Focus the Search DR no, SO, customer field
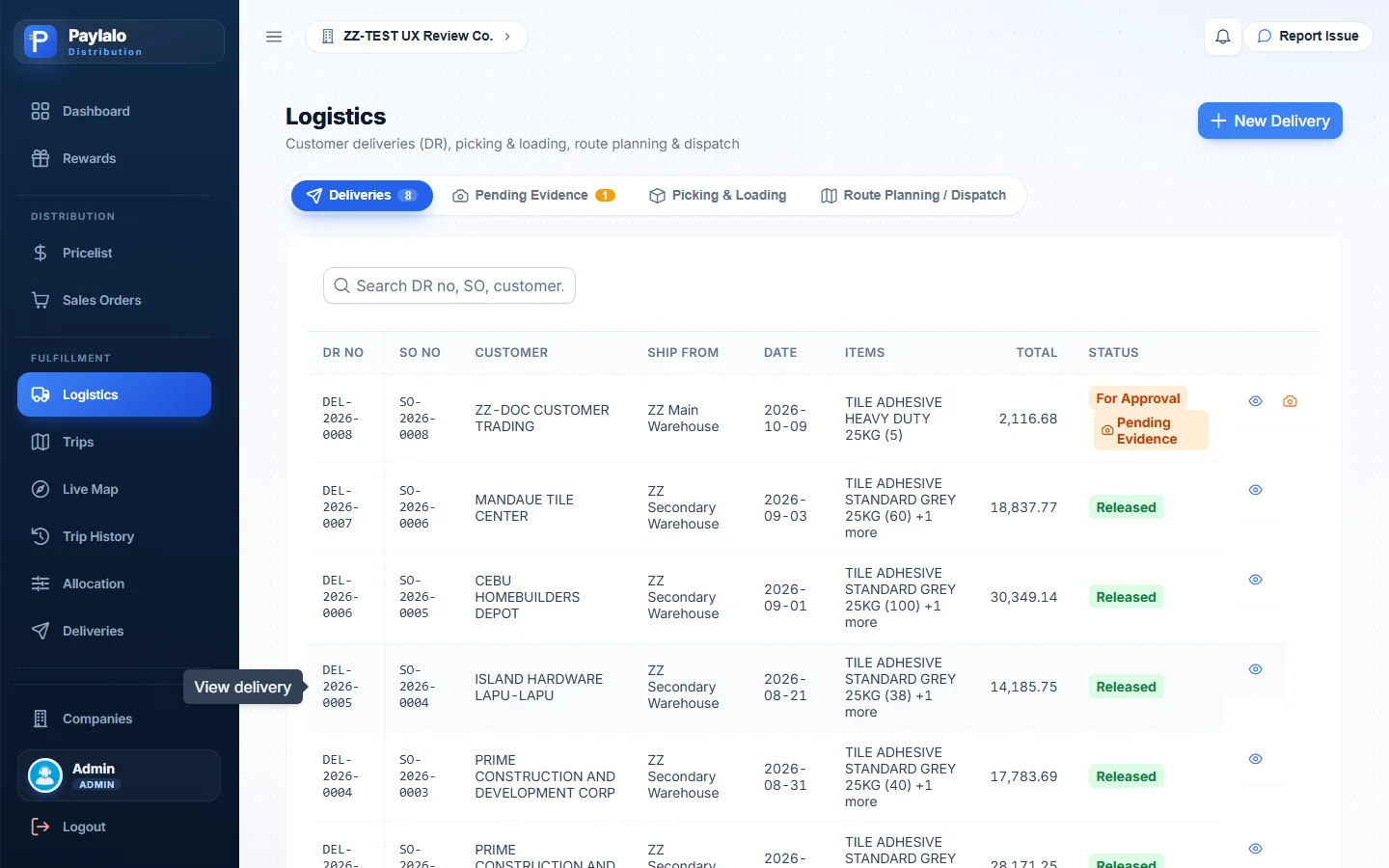1389x868 pixels. coord(449,285)
